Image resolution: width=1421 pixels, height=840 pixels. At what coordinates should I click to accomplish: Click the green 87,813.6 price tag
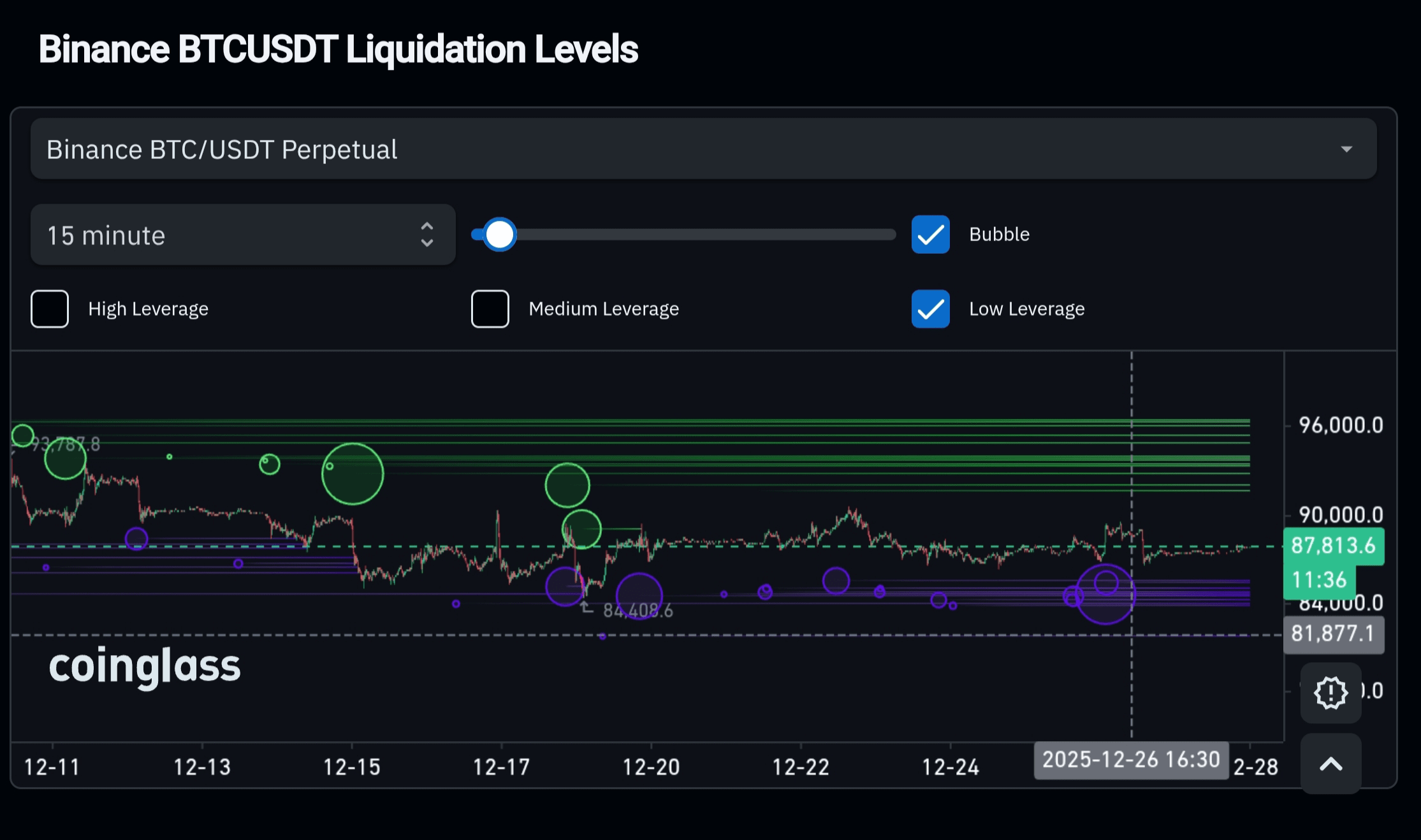[x=1333, y=546]
